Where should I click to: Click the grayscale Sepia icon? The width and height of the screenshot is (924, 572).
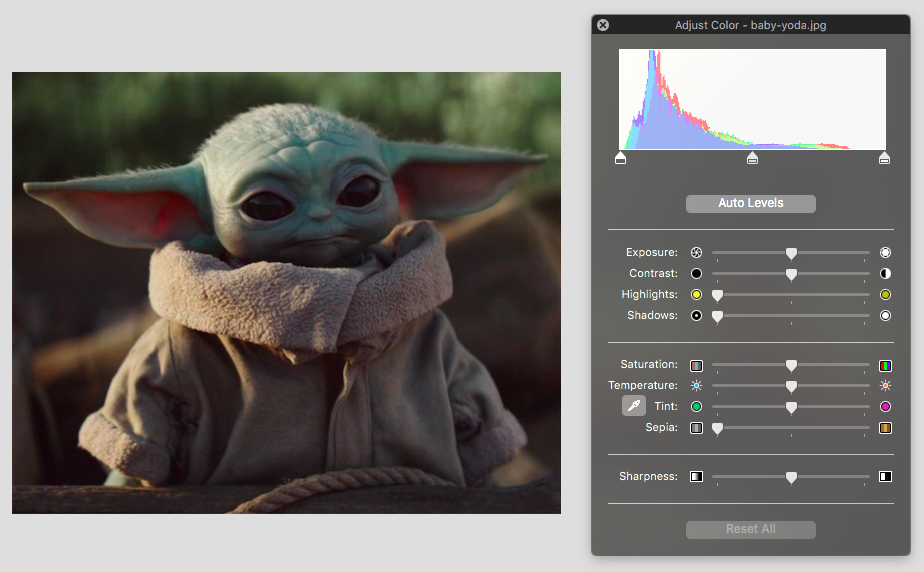pos(697,428)
